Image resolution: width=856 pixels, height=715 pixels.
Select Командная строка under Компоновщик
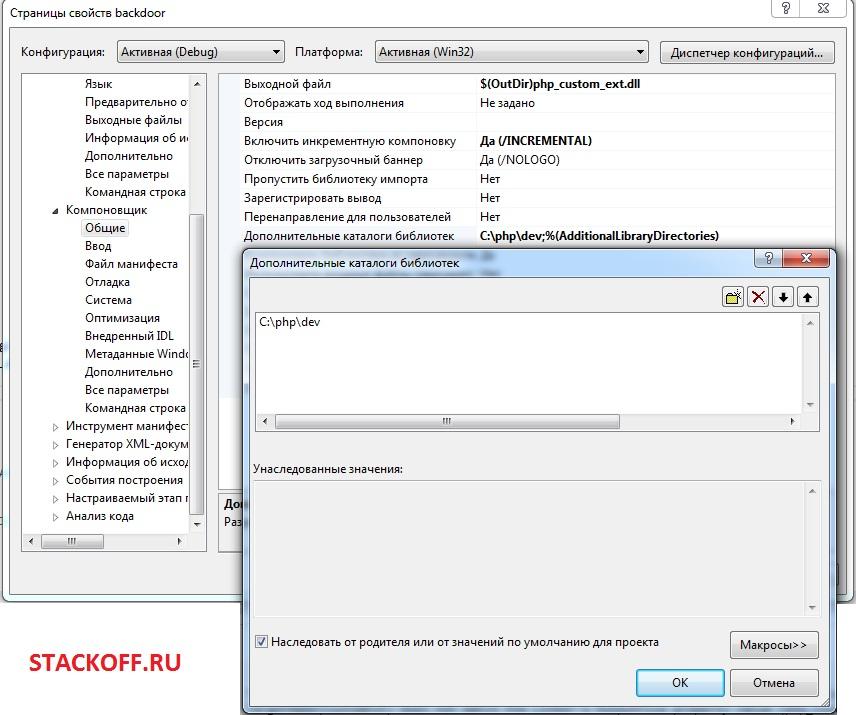(x=135, y=408)
